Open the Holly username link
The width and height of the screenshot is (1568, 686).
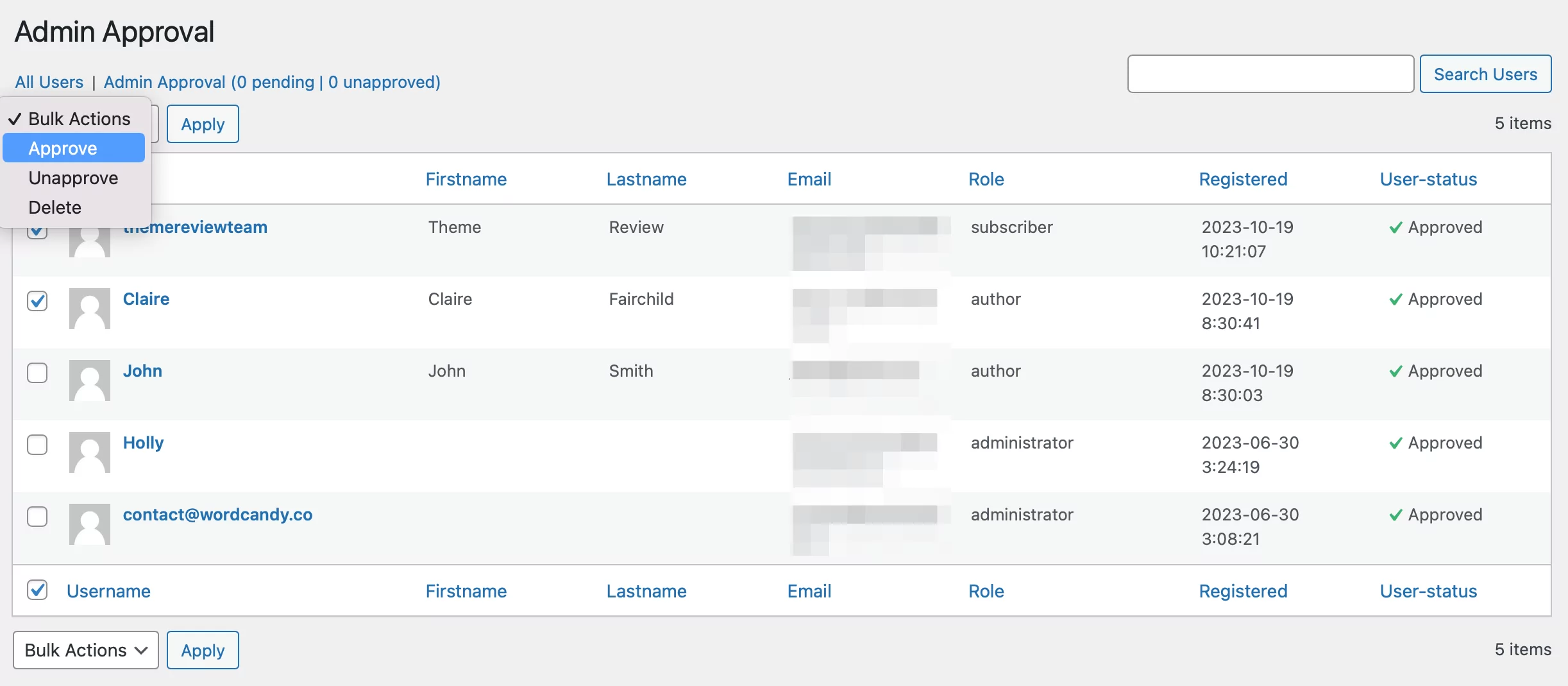tap(144, 443)
